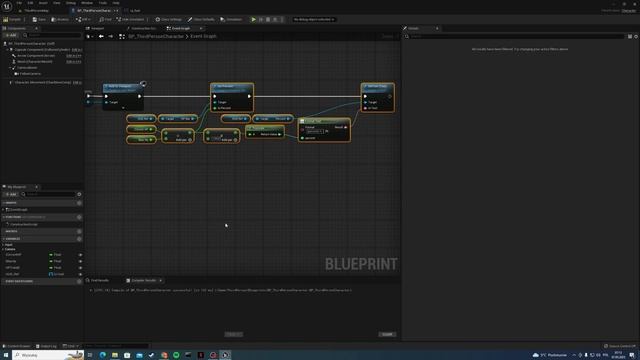Click the stop simulation icon
640x360 pixels.
(x=268, y=19)
